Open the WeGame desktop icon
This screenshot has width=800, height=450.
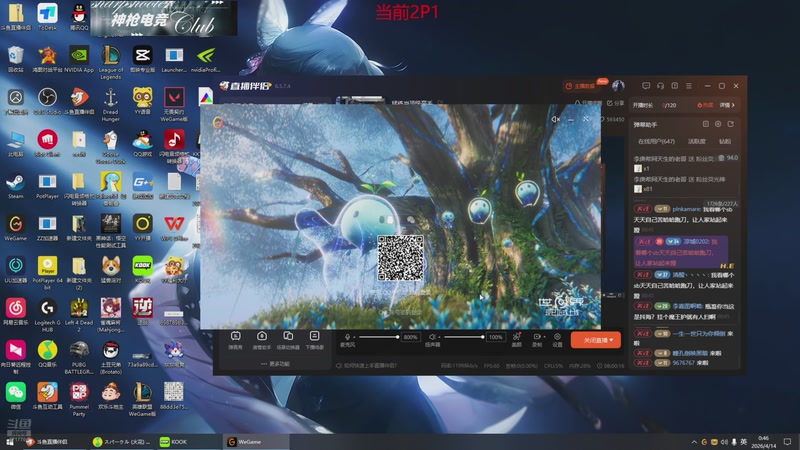pos(16,228)
